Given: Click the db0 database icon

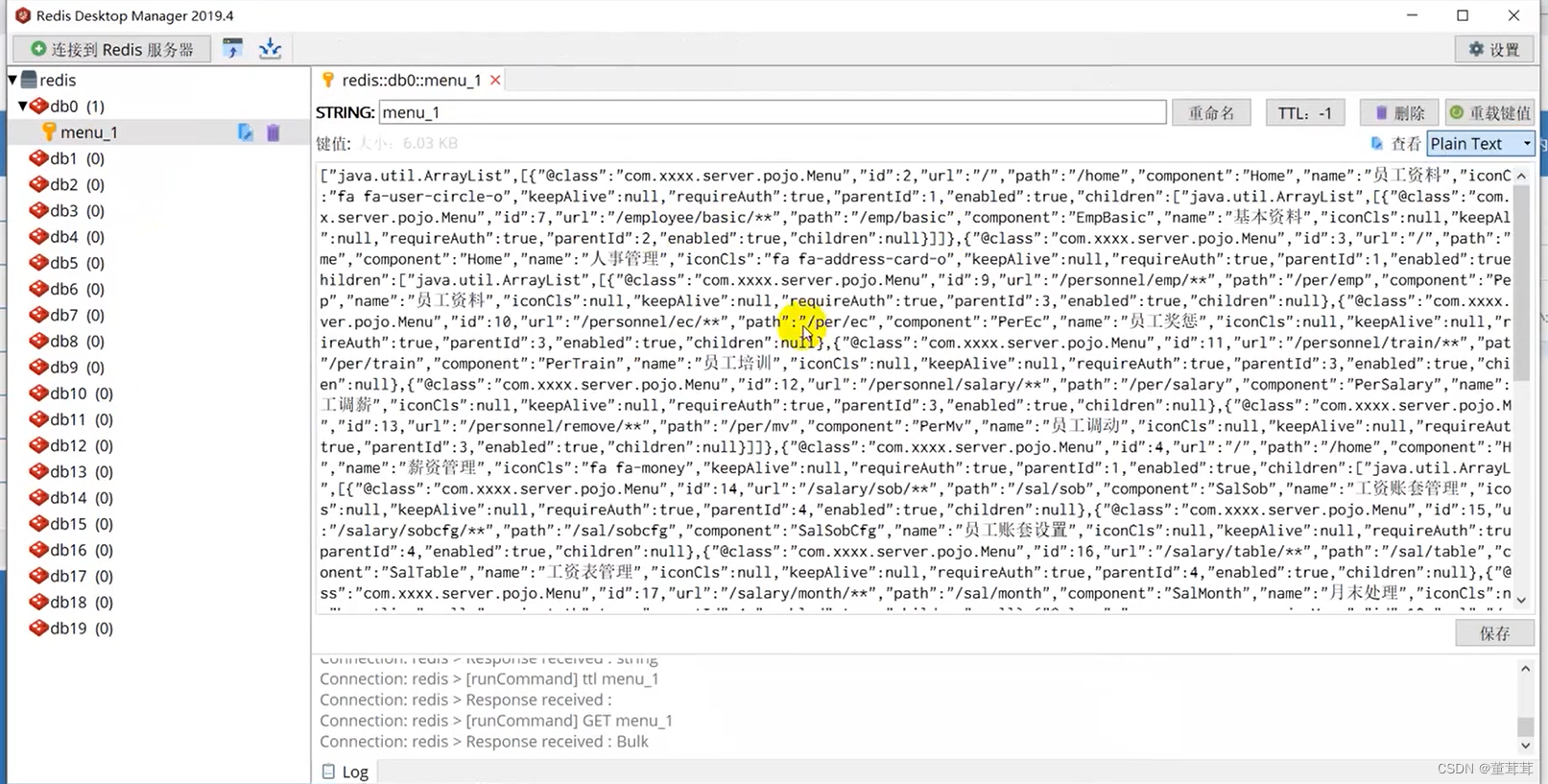Looking at the screenshot, I should (39, 106).
